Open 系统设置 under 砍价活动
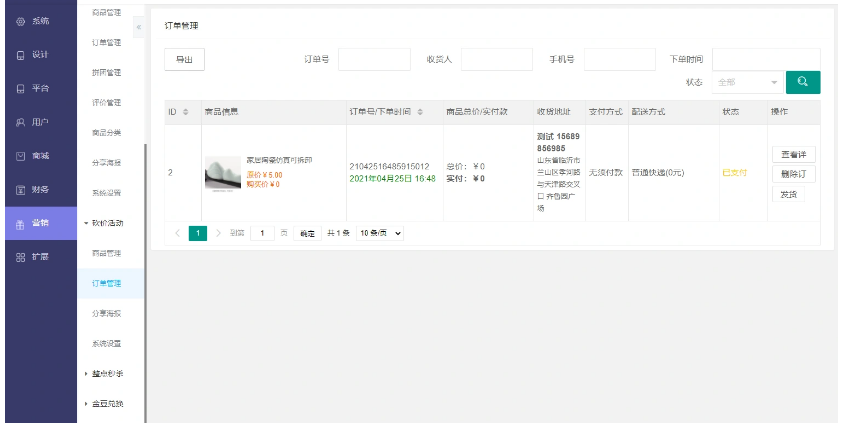The image size is (852, 423). click(x=106, y=344)
